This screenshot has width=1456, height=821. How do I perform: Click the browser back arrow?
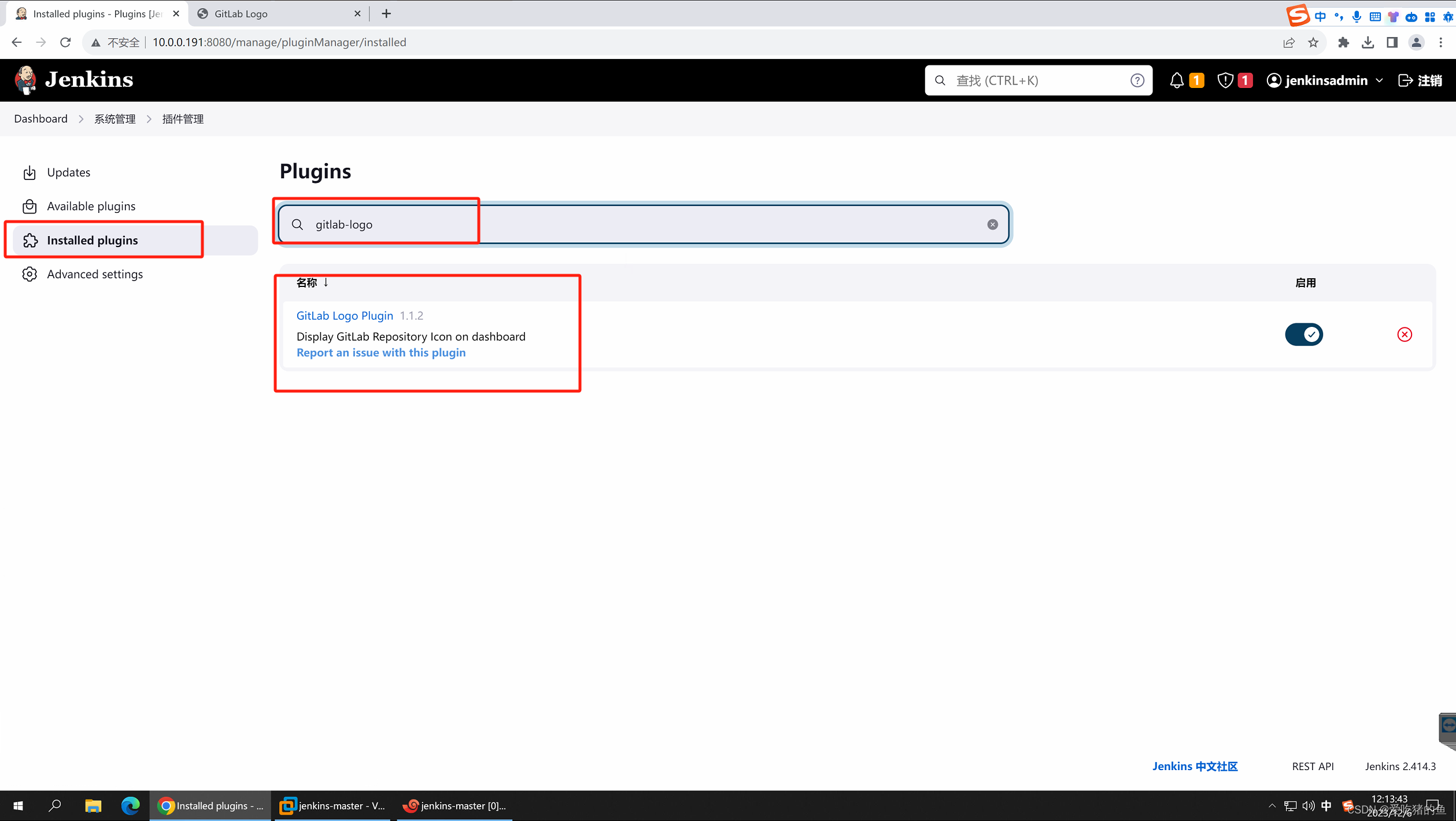tap(16, 42)
